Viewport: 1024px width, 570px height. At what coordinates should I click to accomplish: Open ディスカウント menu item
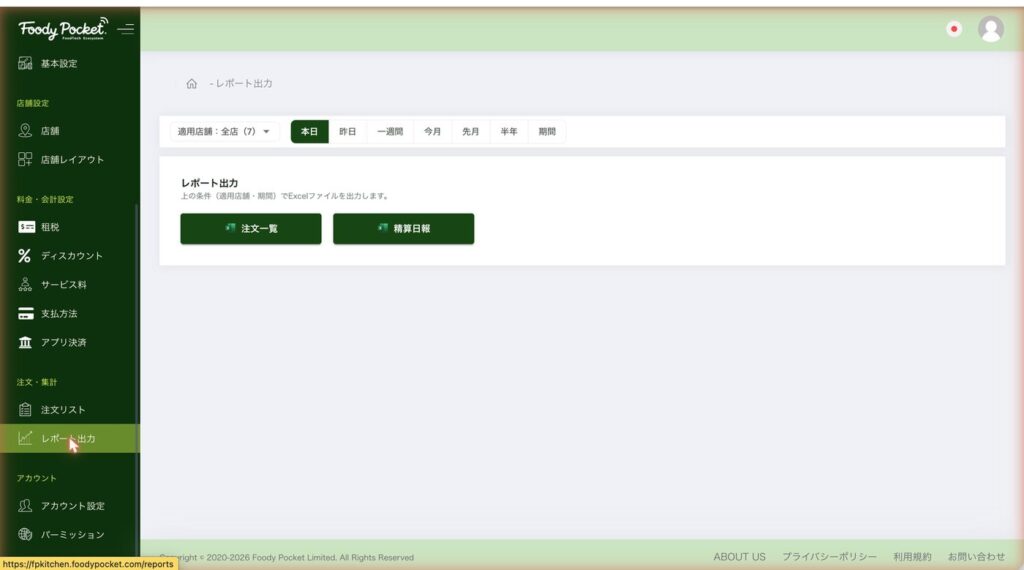[x=72, y=256]
